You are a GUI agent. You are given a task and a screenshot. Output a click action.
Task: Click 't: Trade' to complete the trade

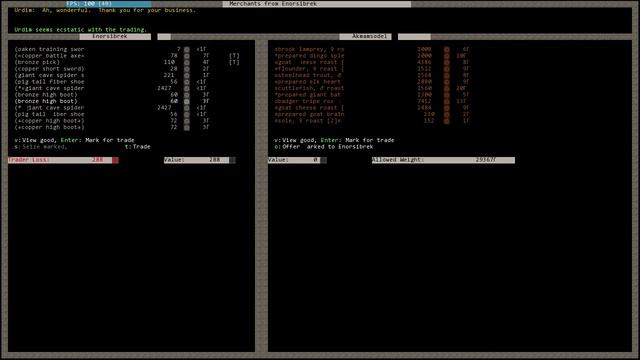[138, 147]
